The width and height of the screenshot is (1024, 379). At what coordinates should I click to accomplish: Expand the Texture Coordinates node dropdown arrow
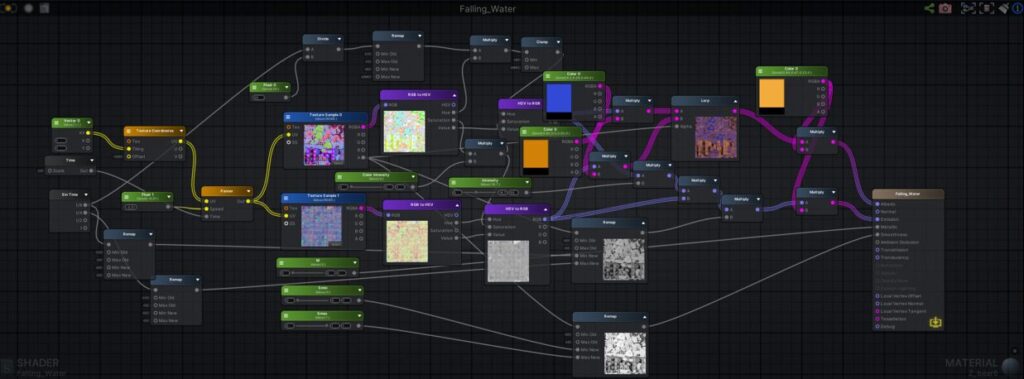tap(181, 131)
